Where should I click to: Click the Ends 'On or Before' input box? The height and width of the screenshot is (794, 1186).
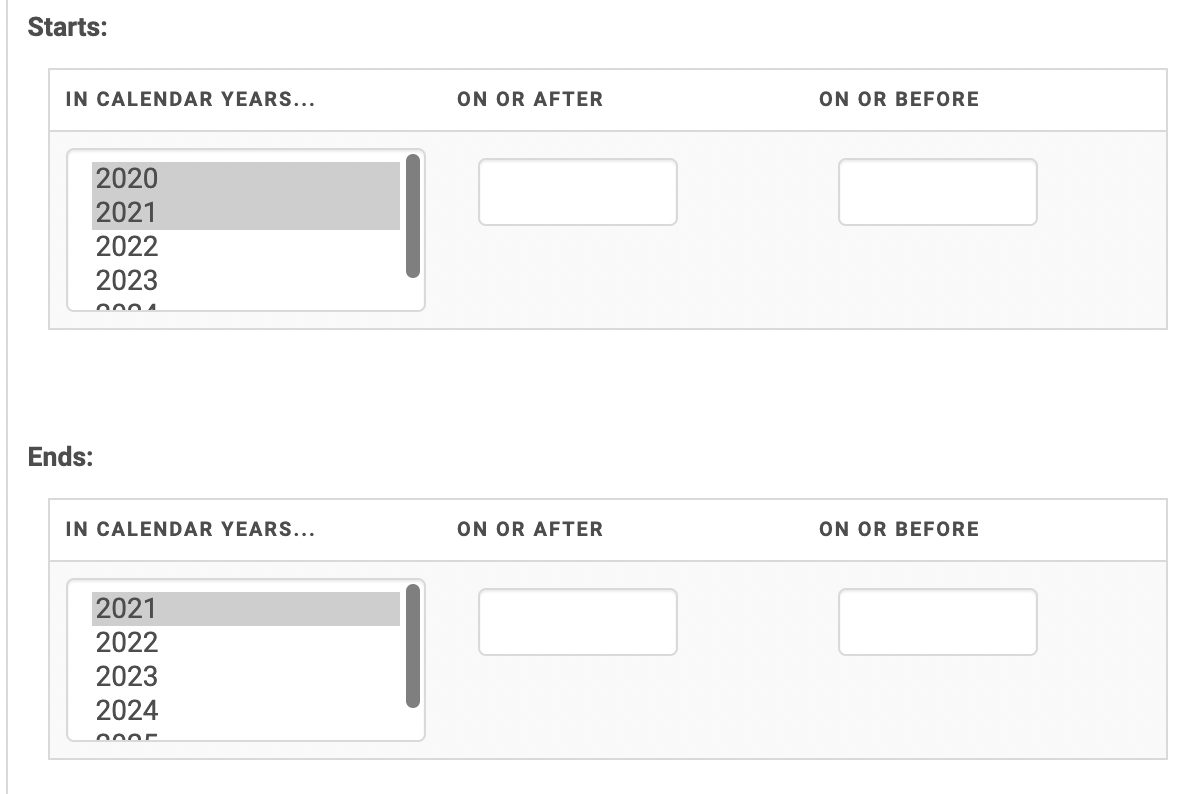click(937, 622)
